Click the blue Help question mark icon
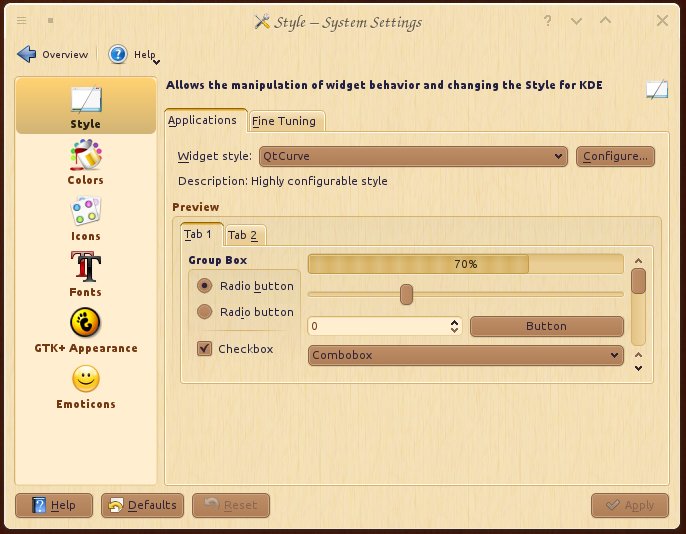This screenshot has height=534, width=686. click(x=118, y=54)
